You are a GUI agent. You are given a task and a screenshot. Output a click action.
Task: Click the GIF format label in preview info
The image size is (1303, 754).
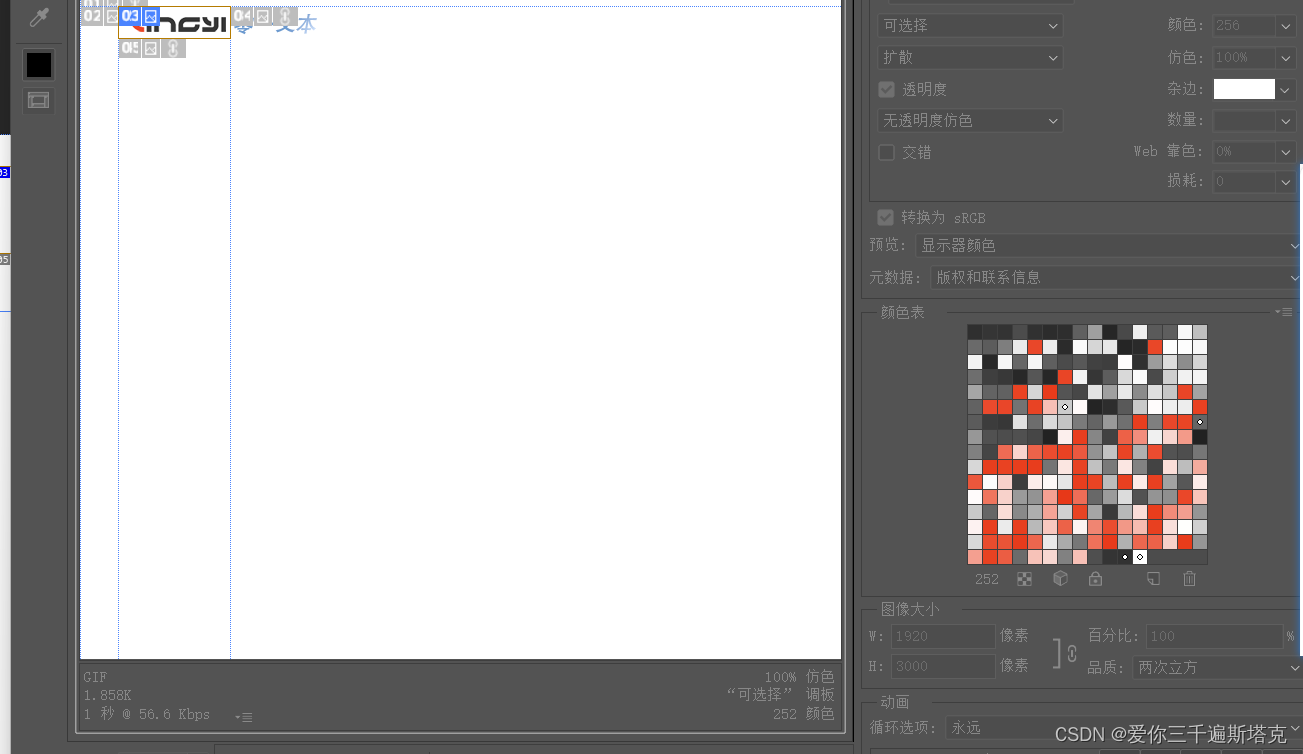click(x=95, y=677)
